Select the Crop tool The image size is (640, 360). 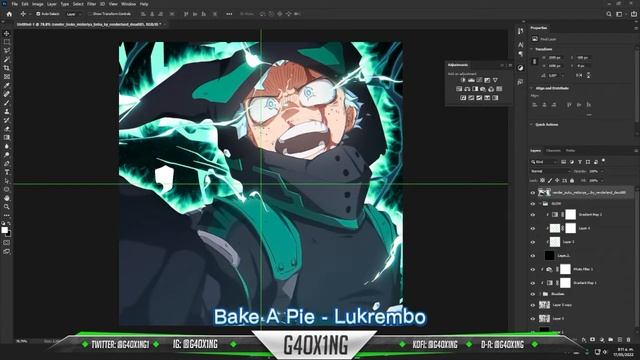click(7, 68)
